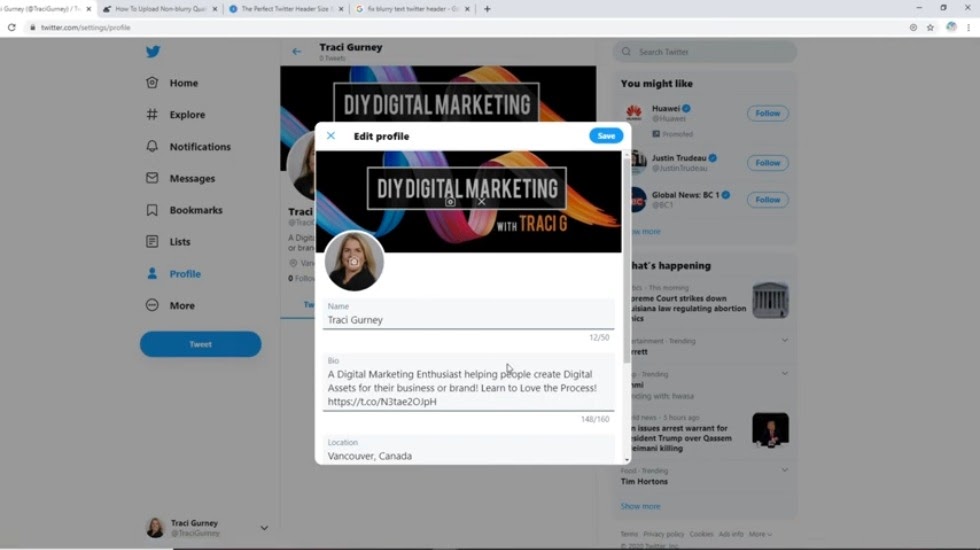Remove header photo using the X icon

(x=481, y=201)
